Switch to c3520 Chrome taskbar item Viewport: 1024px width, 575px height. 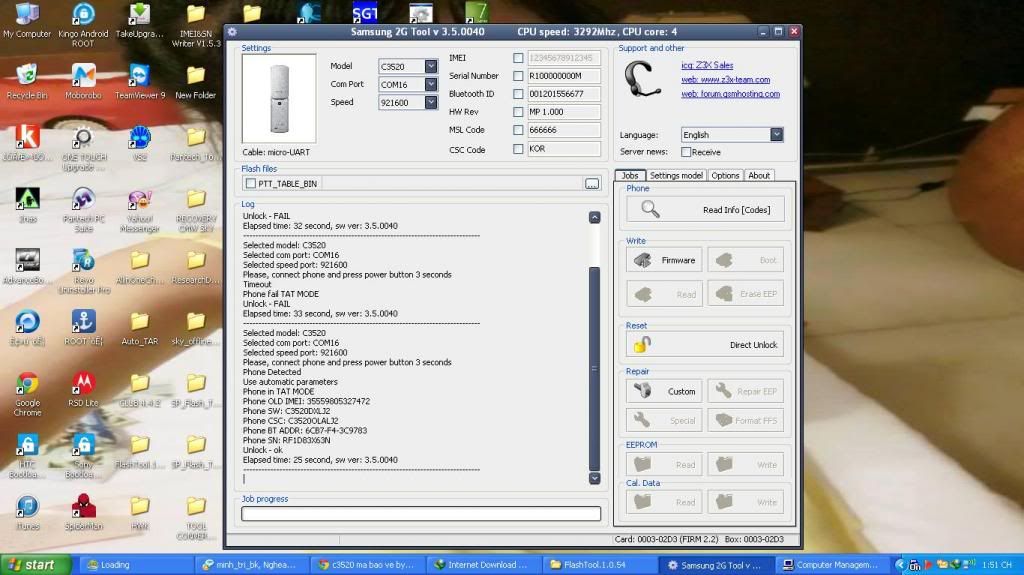(369, 565)
